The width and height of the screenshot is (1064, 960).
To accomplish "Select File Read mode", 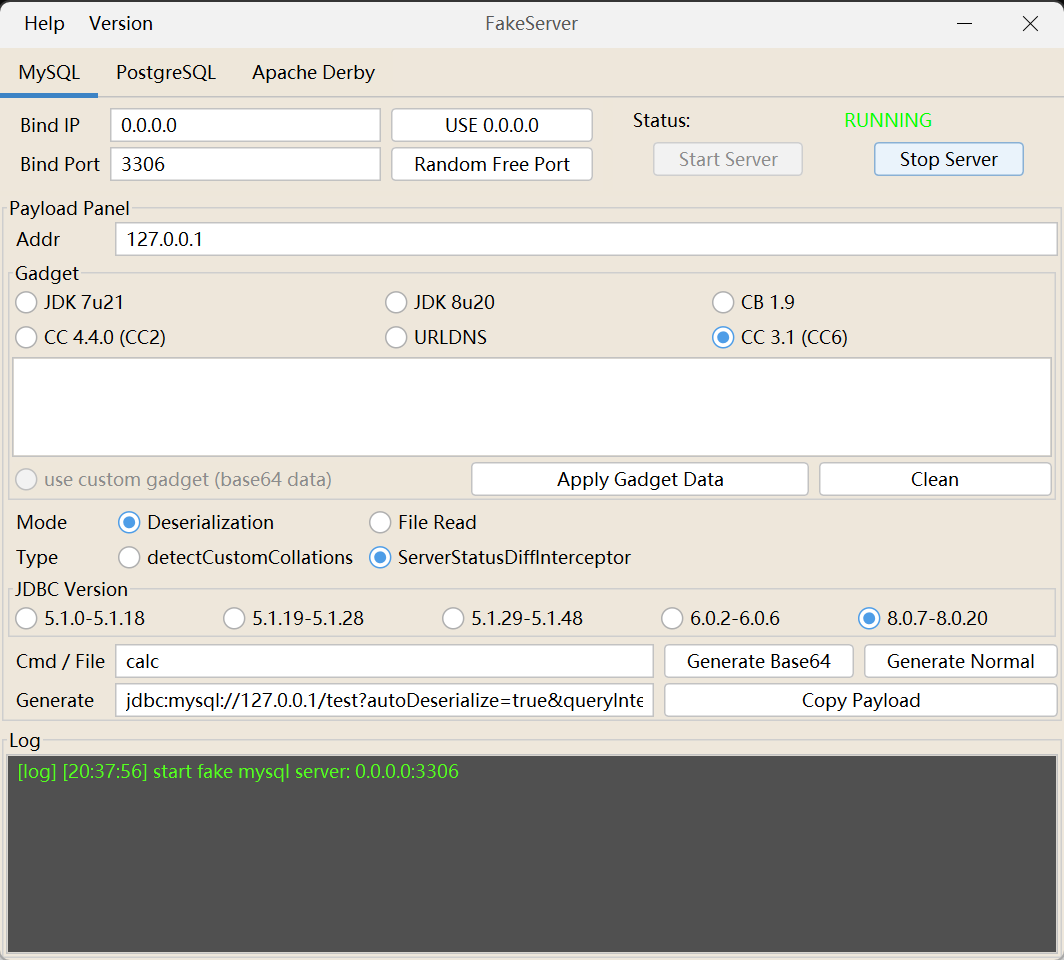I will 423,522.
